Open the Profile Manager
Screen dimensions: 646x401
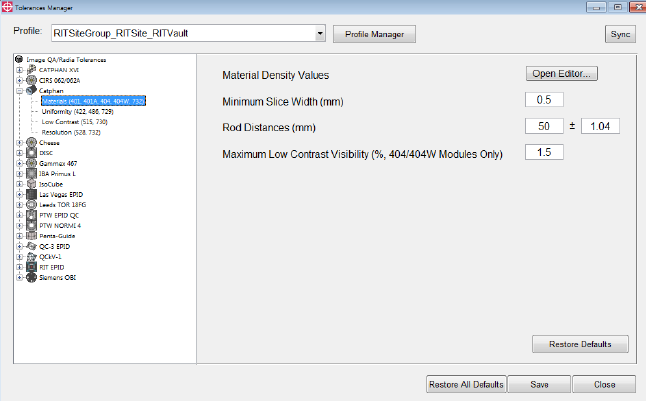(x=374, y=34)
